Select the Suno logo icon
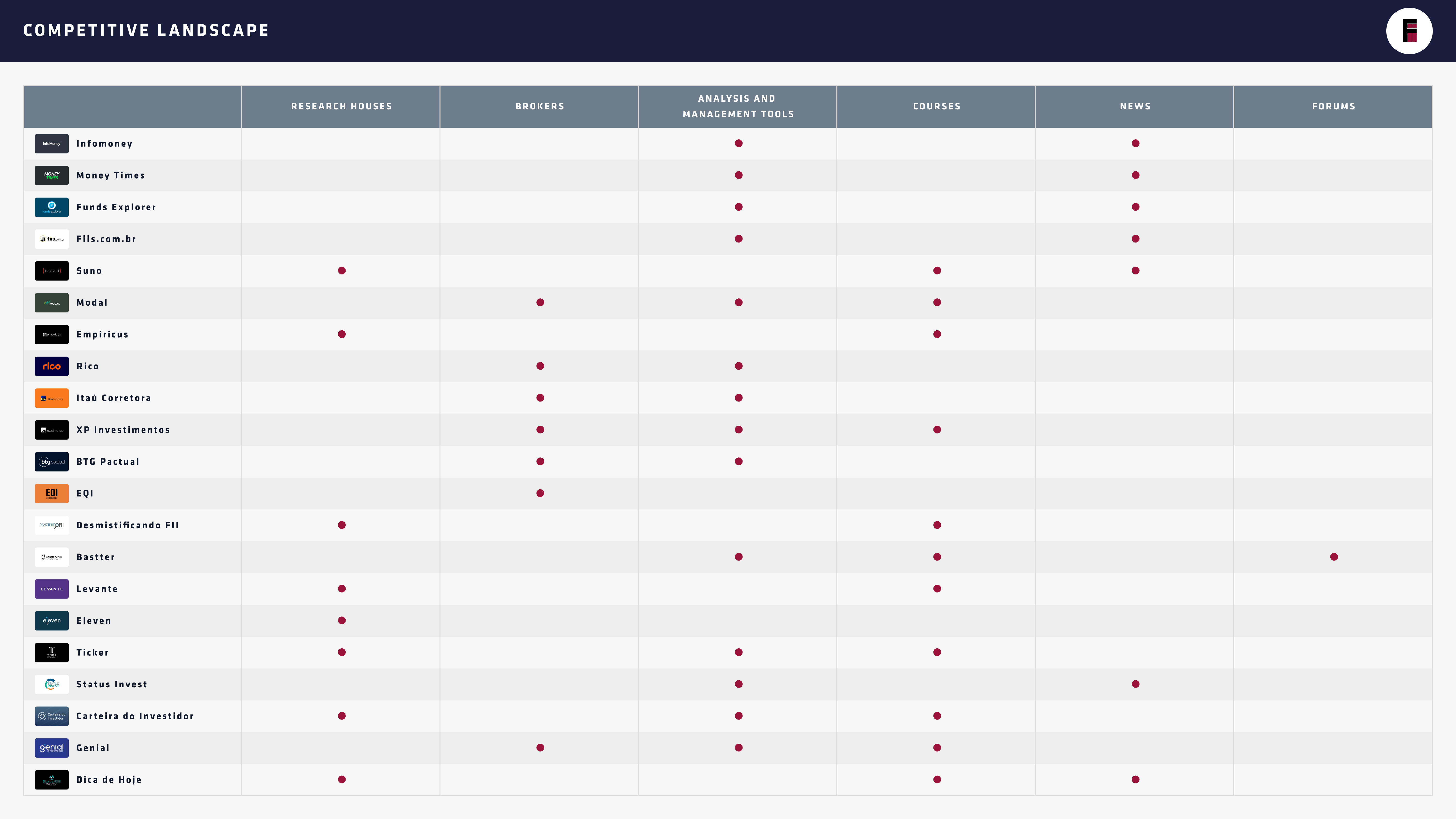This screenshot has width=1456, height=819. pos(52,271)
